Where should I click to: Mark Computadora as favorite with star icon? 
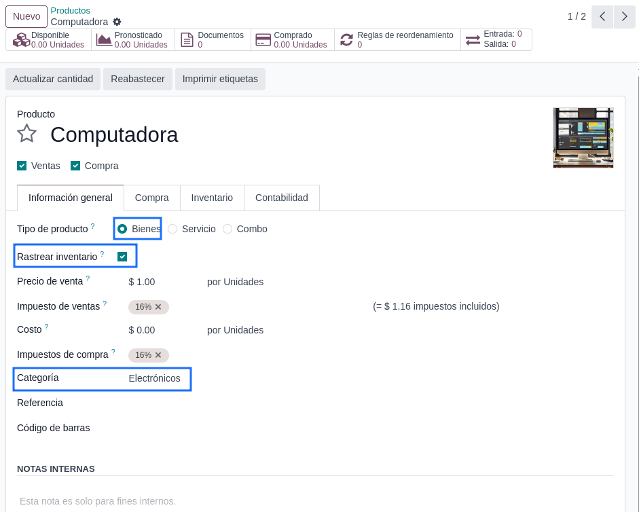(x=27, y=134)
